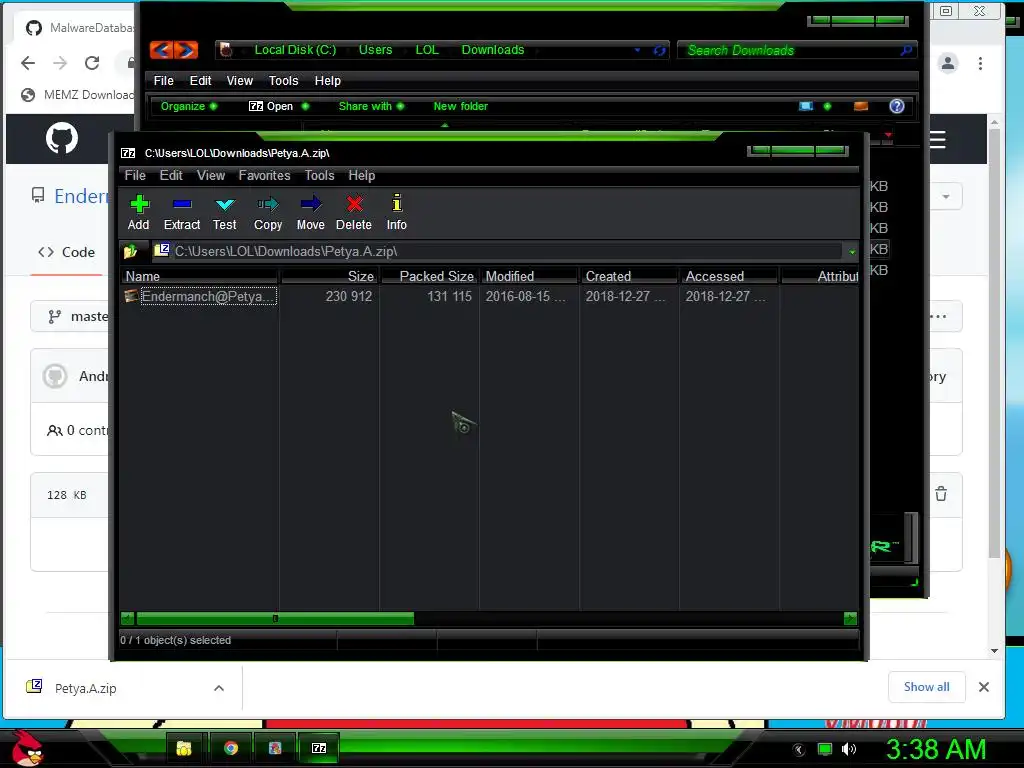Click the Explorer forward arrow button

point(185,50)
